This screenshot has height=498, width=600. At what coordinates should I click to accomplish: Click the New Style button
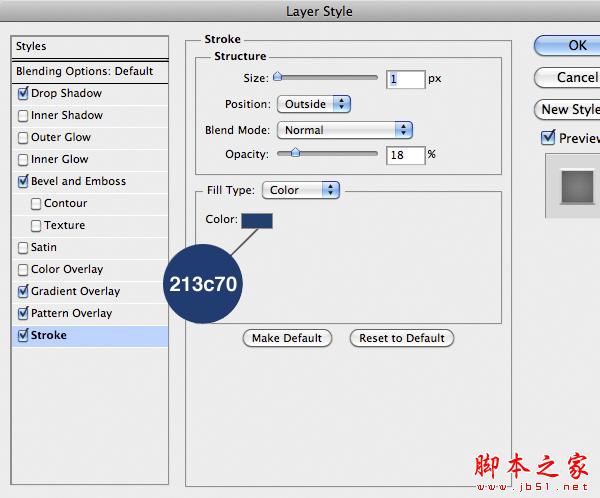click(x=567, y=109)
